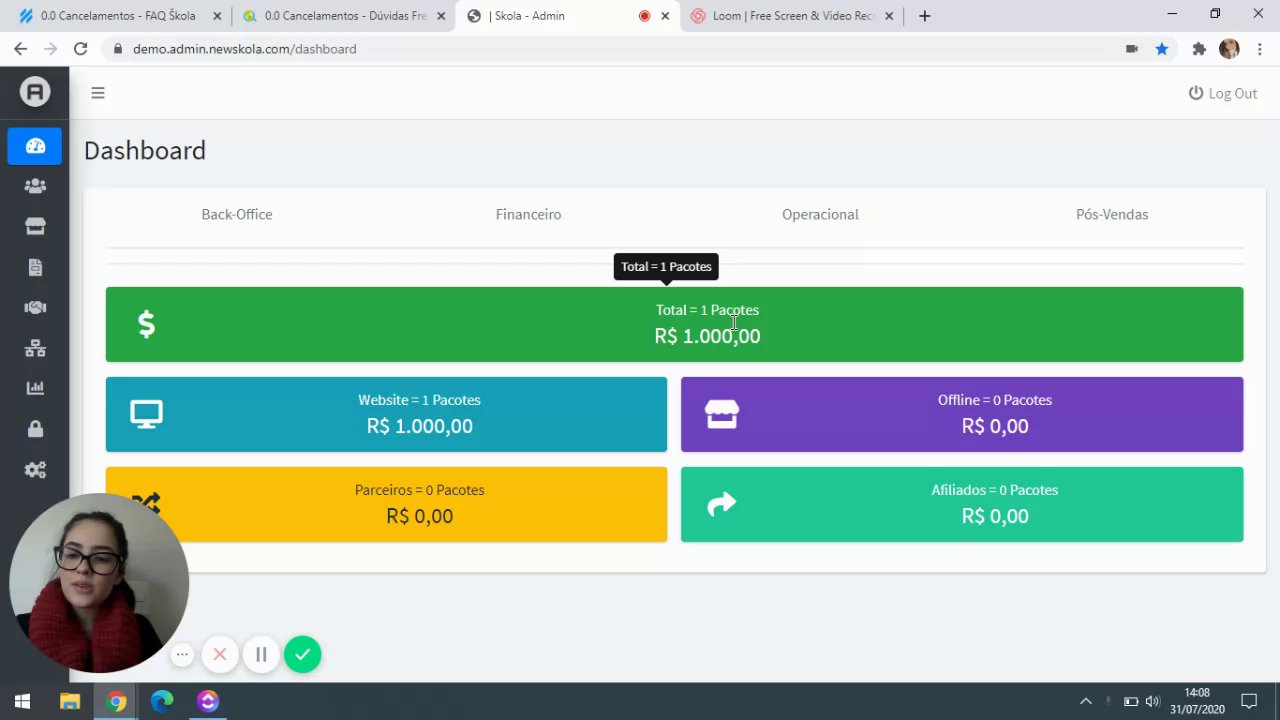Click the share arrow icon on Afiliados card

722,504
